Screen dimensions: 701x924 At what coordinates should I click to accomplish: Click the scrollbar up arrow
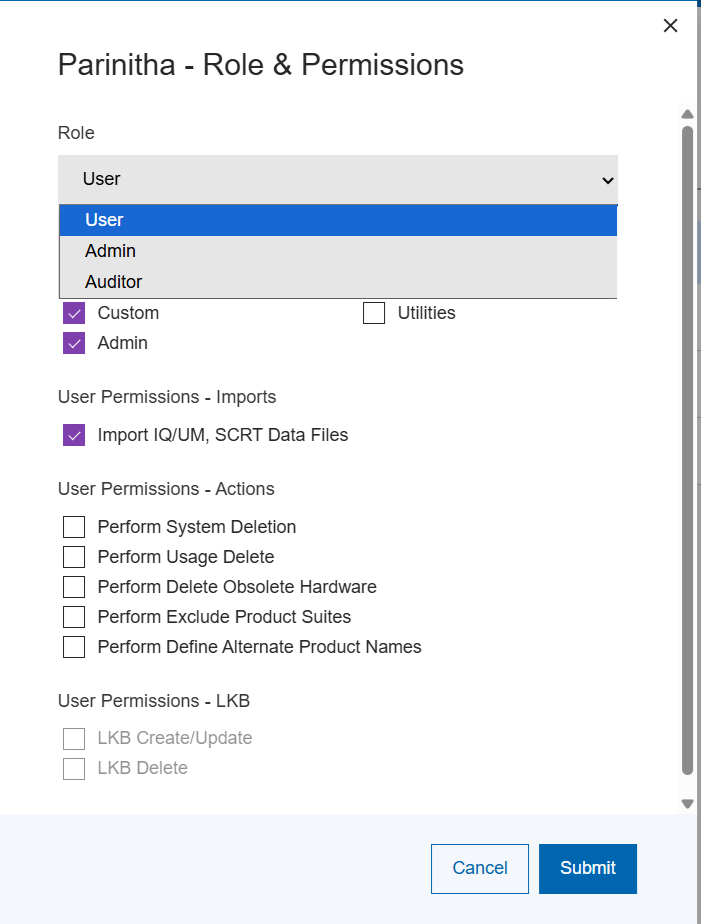(x=687, y=114)
